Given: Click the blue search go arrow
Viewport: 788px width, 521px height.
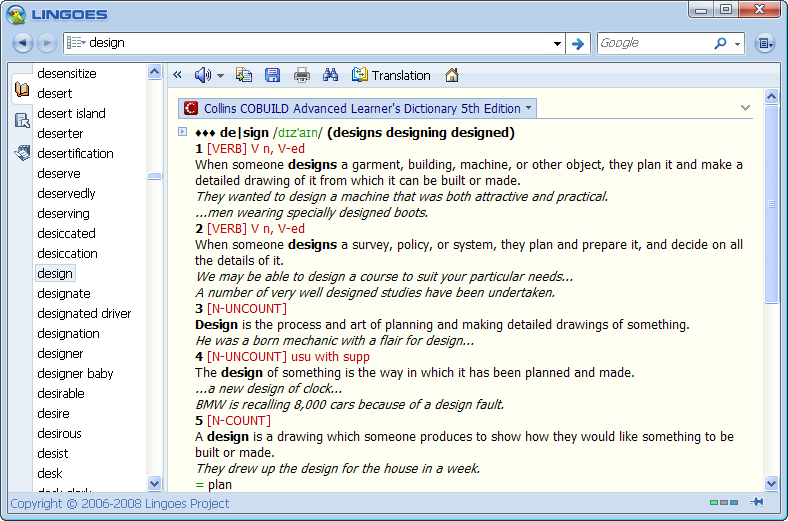Looking at the screenshot, I should pyautogui.click(x=578, y=44).
